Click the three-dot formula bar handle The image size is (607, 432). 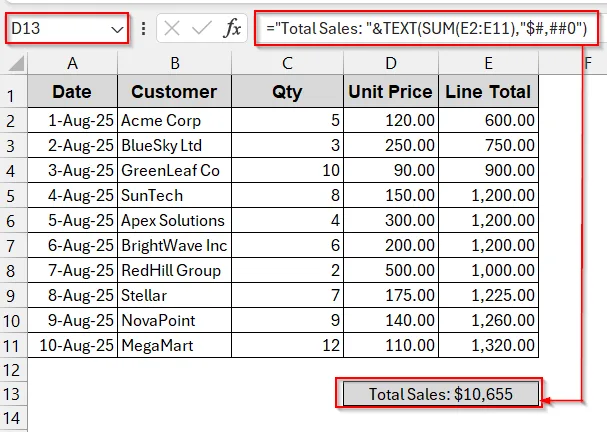[x=144, y=29]
